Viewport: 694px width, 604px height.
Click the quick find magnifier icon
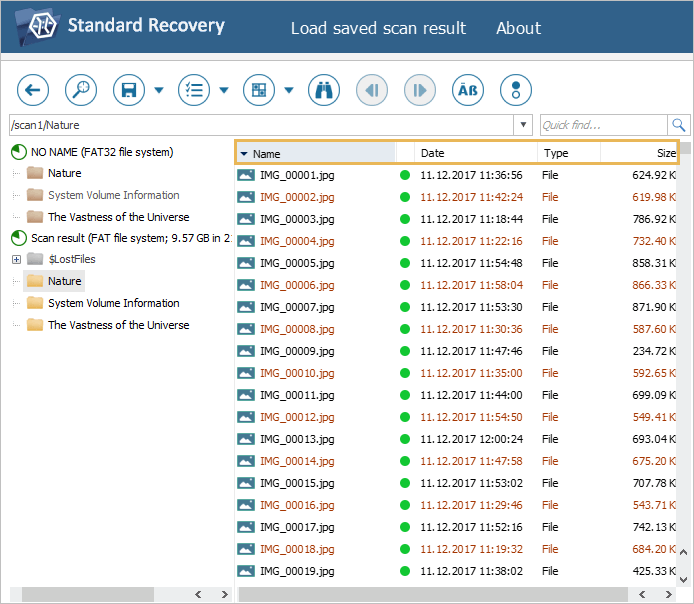coord(679,125)
